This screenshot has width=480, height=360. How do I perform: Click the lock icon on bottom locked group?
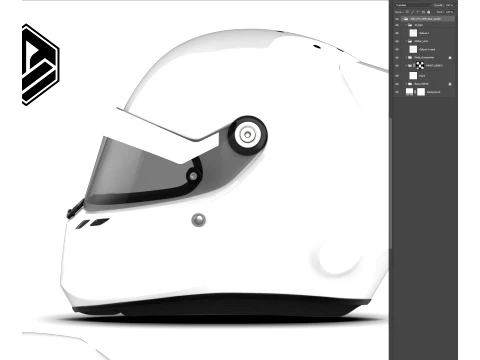450,84
